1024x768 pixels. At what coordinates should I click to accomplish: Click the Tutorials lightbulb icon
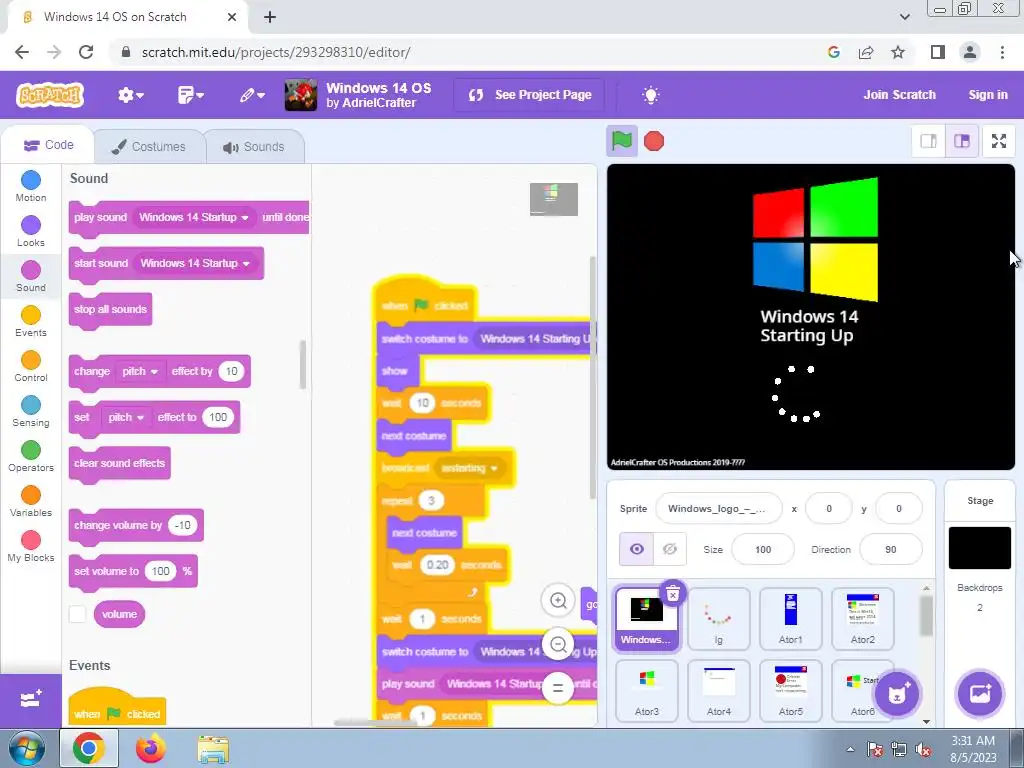650,95
